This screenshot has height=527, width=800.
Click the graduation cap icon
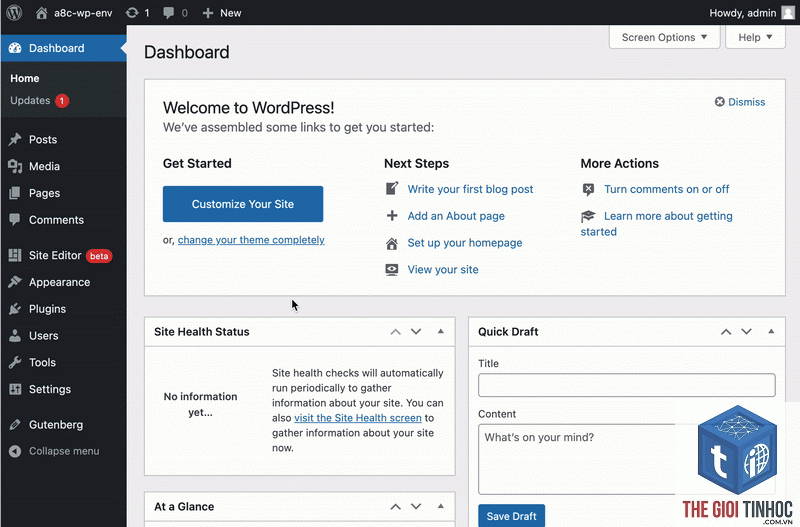588,216
